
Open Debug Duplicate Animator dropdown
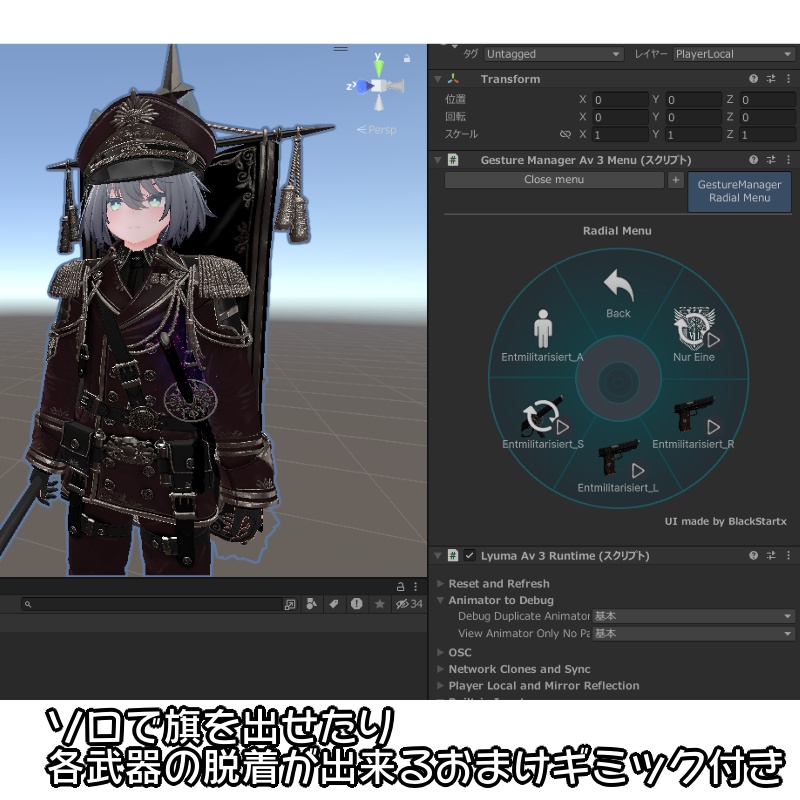pyautogui.click(x=693, y=616)
